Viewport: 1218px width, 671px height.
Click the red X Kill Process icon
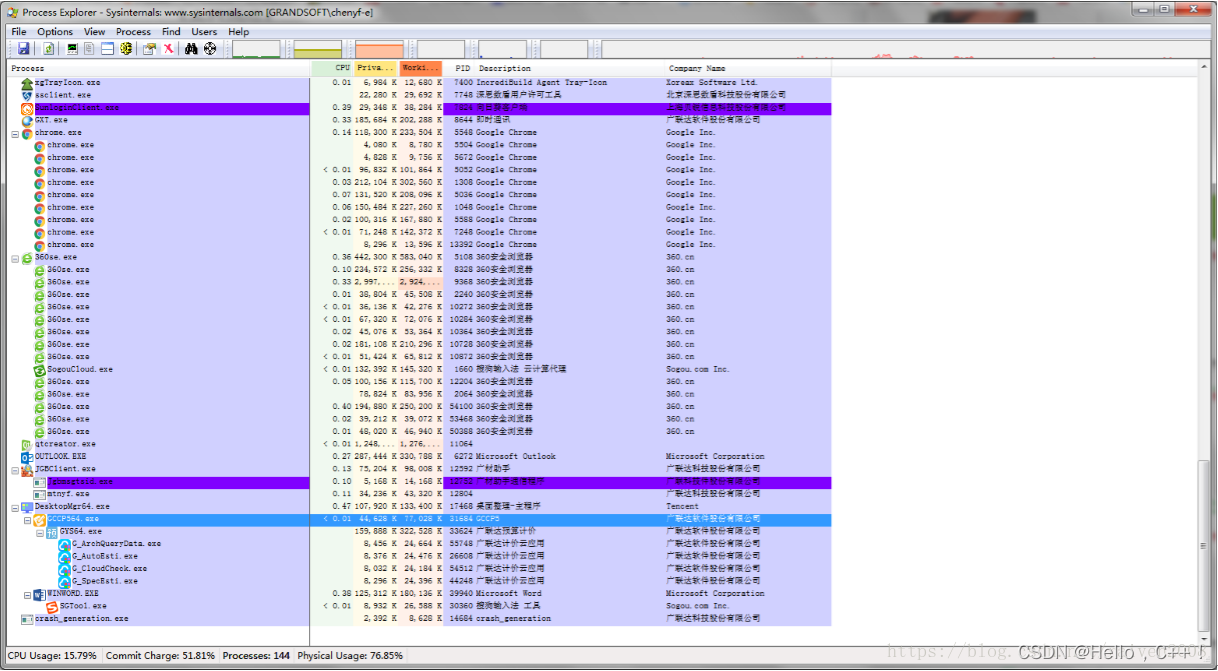point(168,48)
